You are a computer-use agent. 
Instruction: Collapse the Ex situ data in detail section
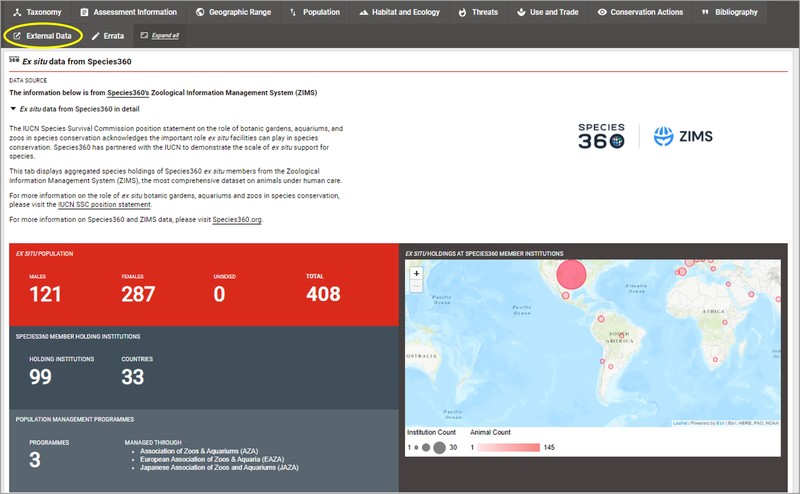coord(13,109)
